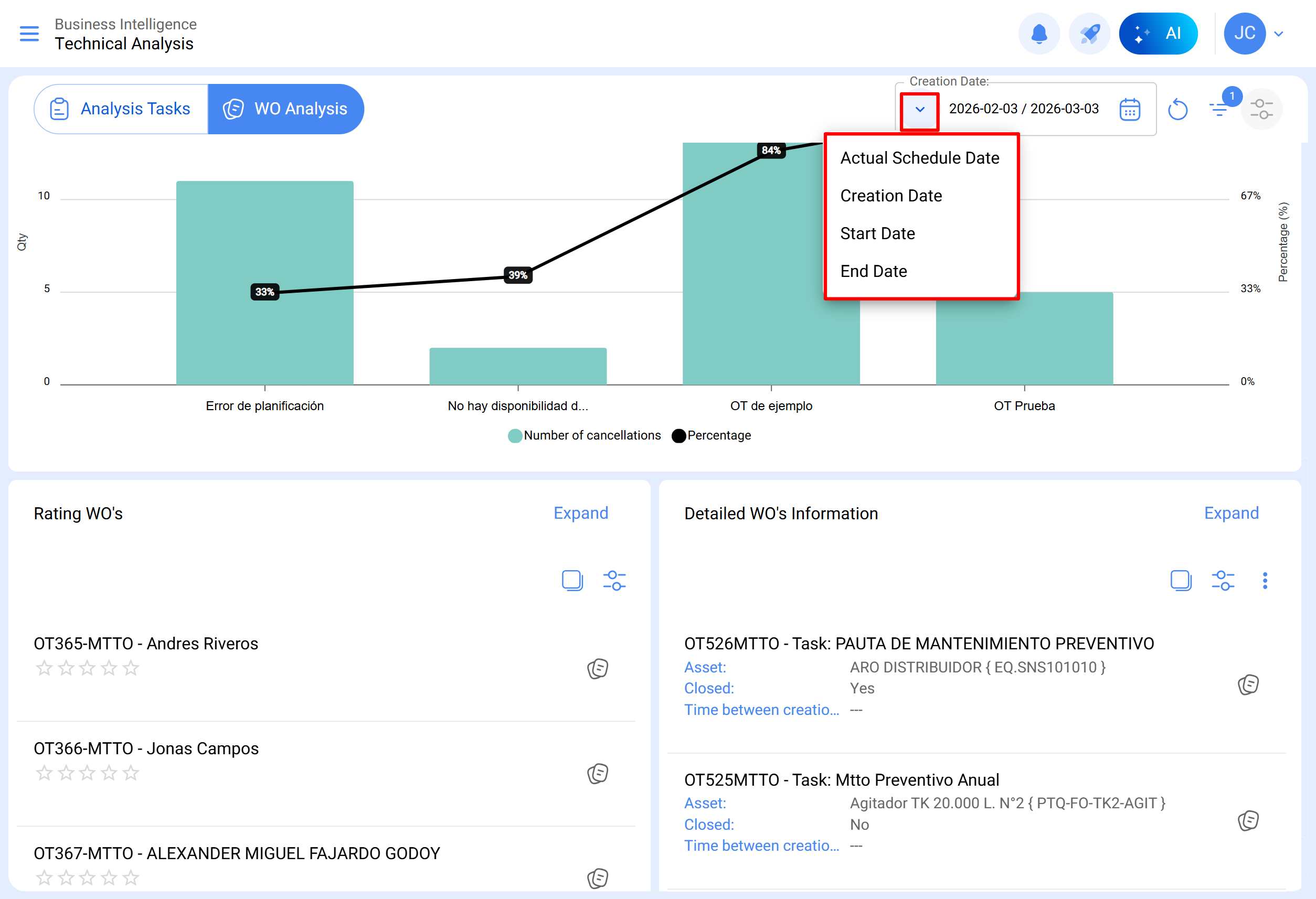Open the hamburger navigation menu

29,34
